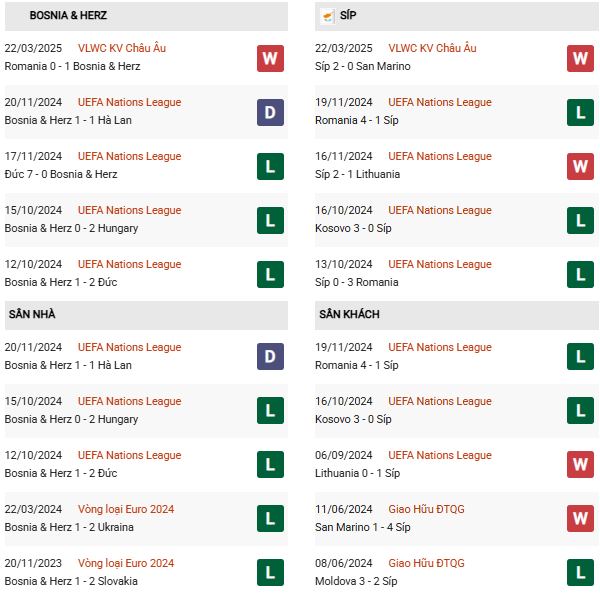Click L badge for Moldova 3 - 2 Síp
The width and height of the screenshot is (600, 595).
[x=580, y=572]
